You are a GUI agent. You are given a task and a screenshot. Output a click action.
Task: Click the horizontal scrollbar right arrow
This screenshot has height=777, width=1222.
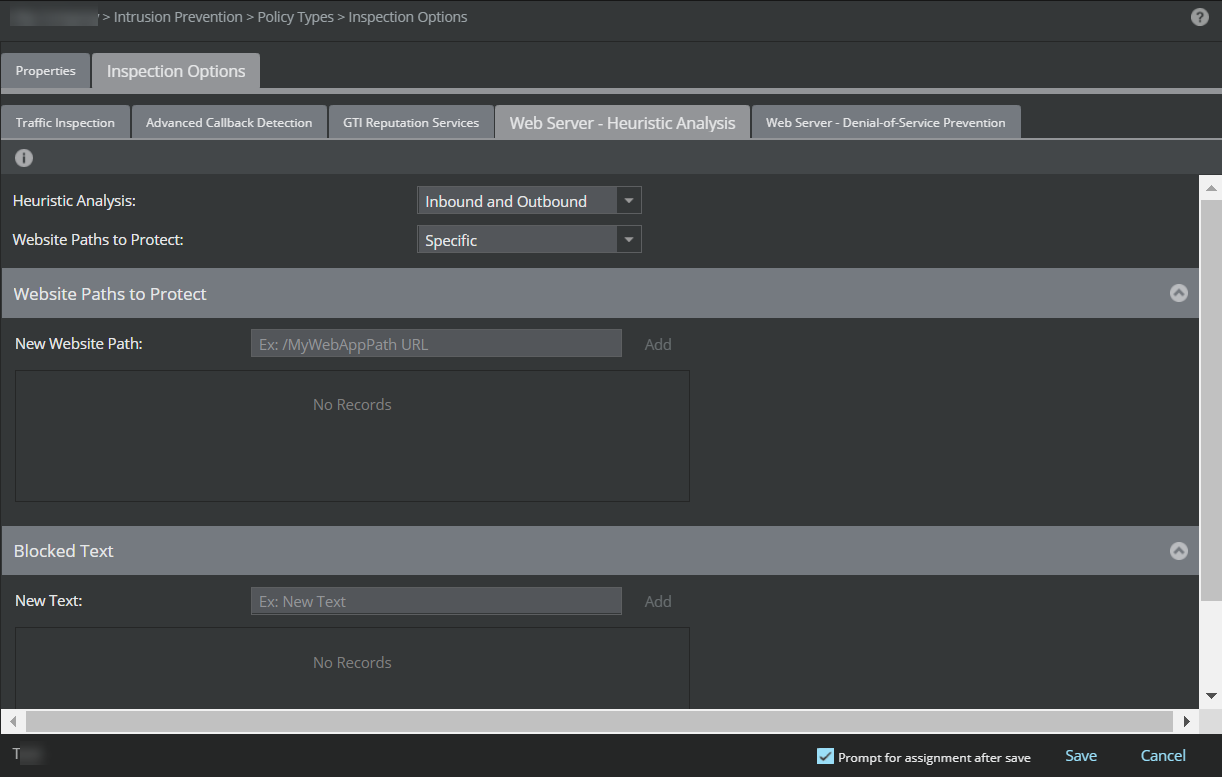pyautogui.click(x=1187, y=721)
